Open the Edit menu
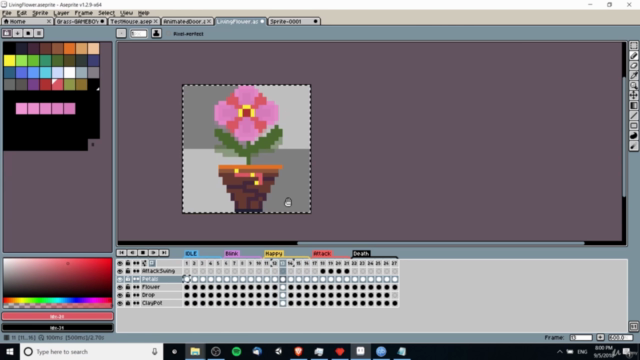 [x=22, y=13]
